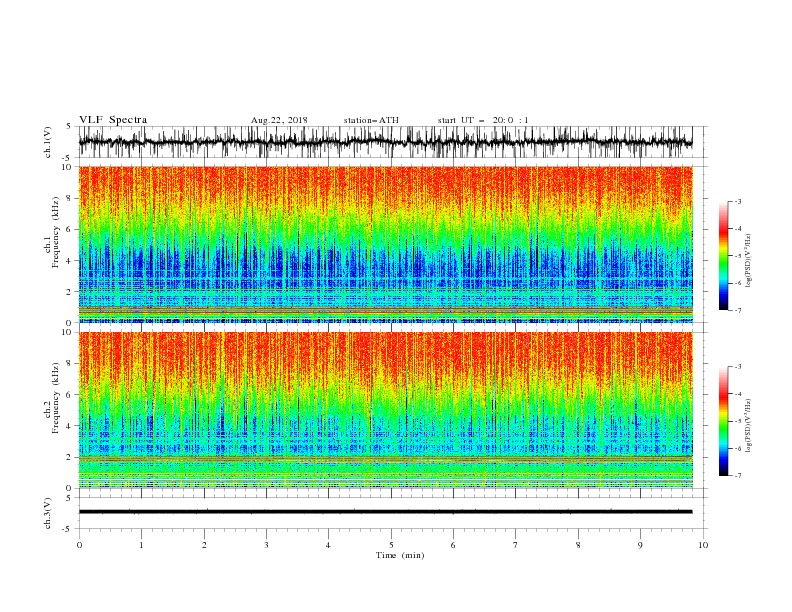The image size is (792, 612).
Task: Click the ch.2 frequency tick label '4'
Action: coord(70,426)
